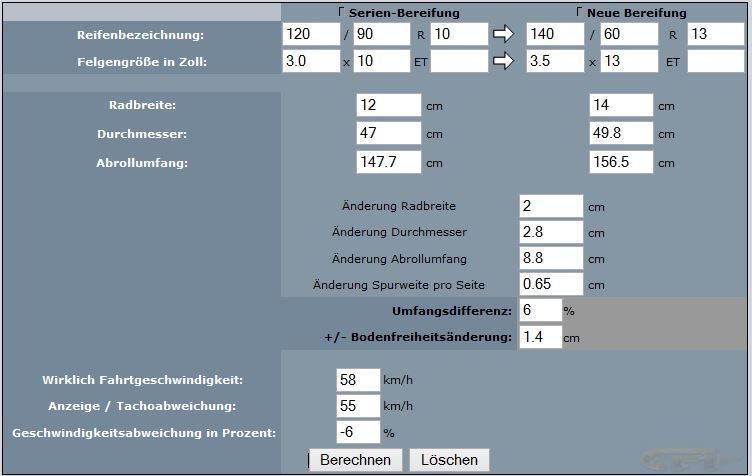
Task: Focus the Umfangsdifferenz percent field
Action: [x=539, y=311]
